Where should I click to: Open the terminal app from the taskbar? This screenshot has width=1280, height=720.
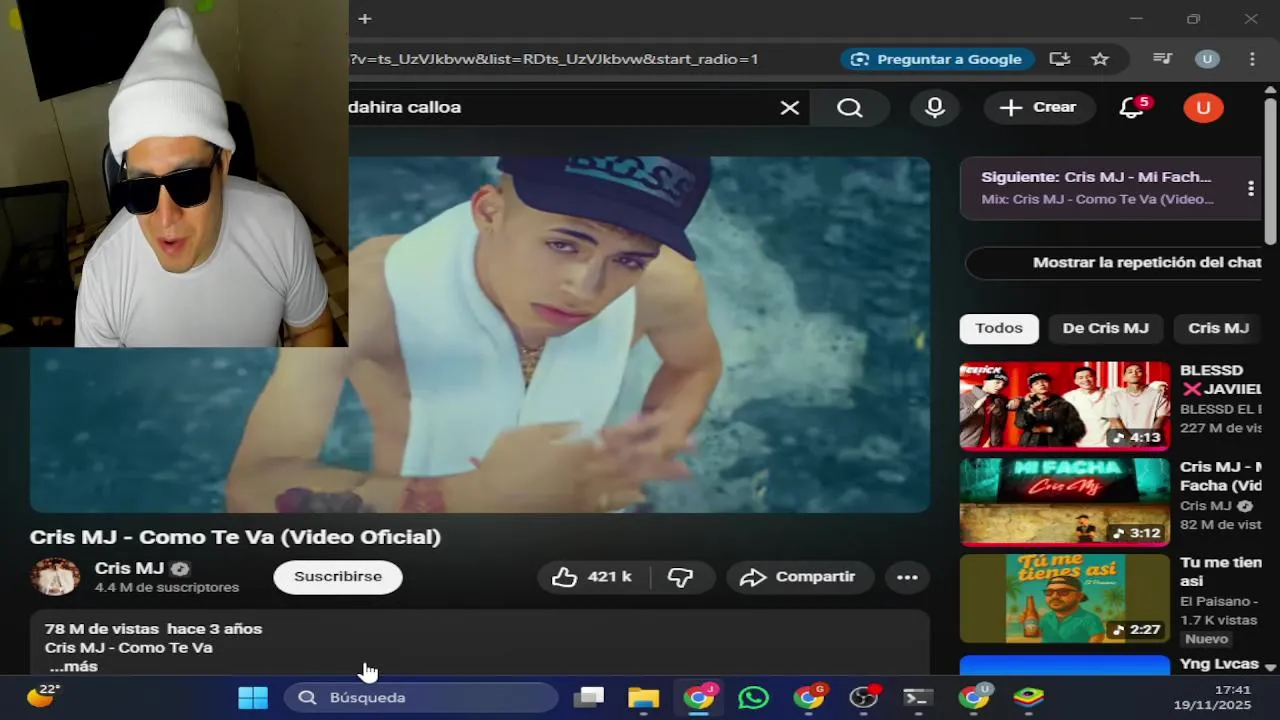pyautogui.click(x=917, y=698)
